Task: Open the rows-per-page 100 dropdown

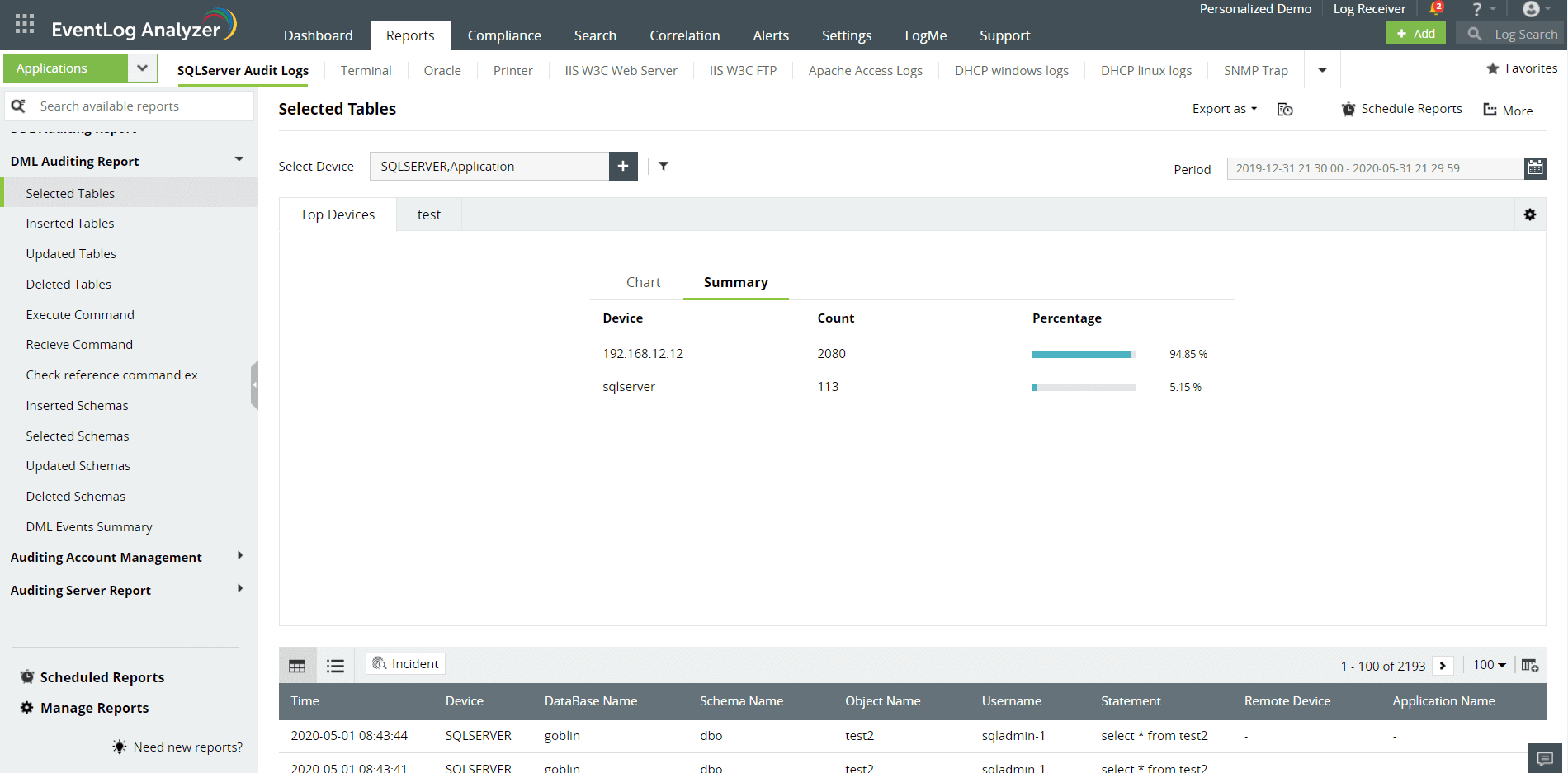Action: tap(1490, 665)
